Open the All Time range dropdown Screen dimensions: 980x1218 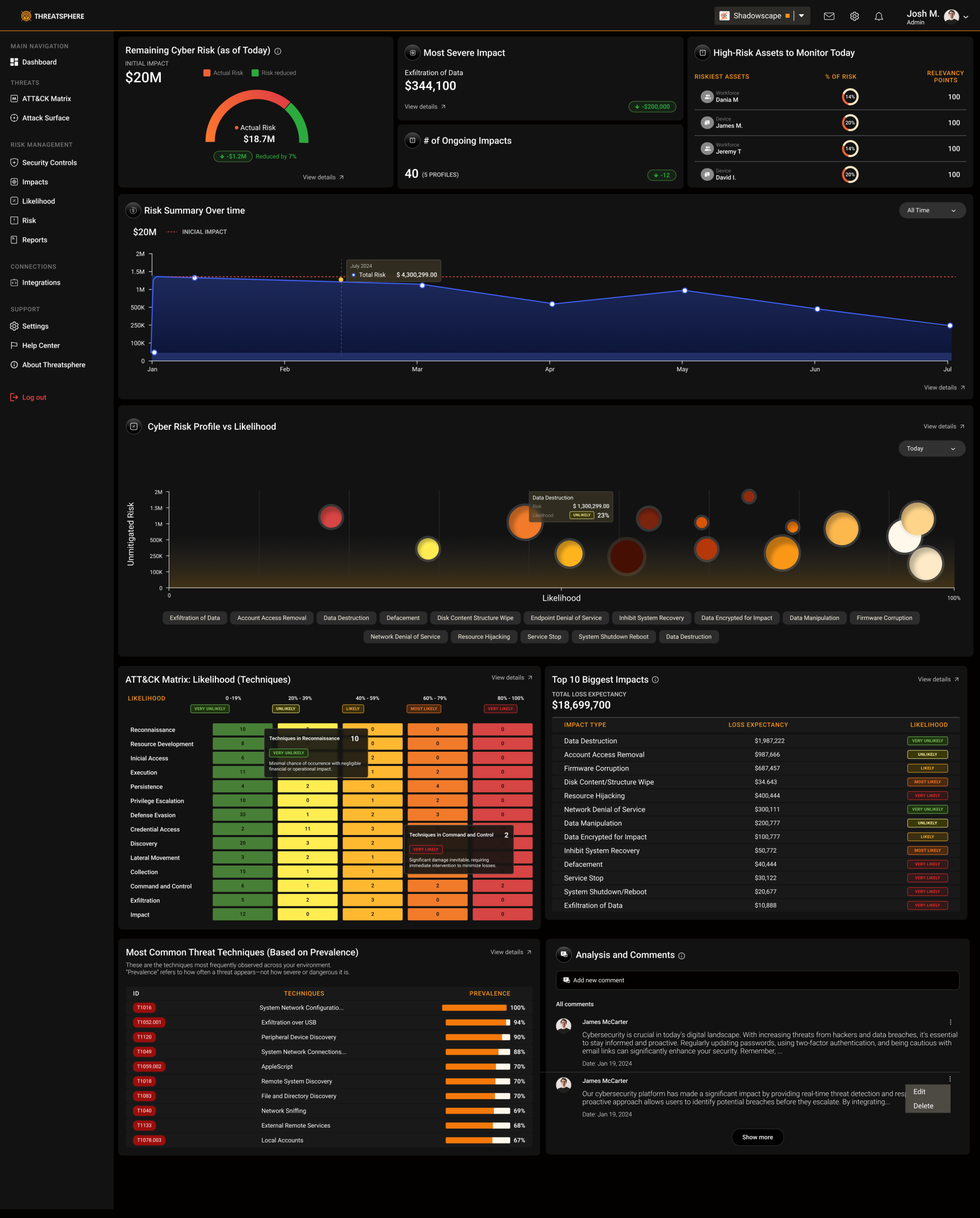click(x=932, y=210)
